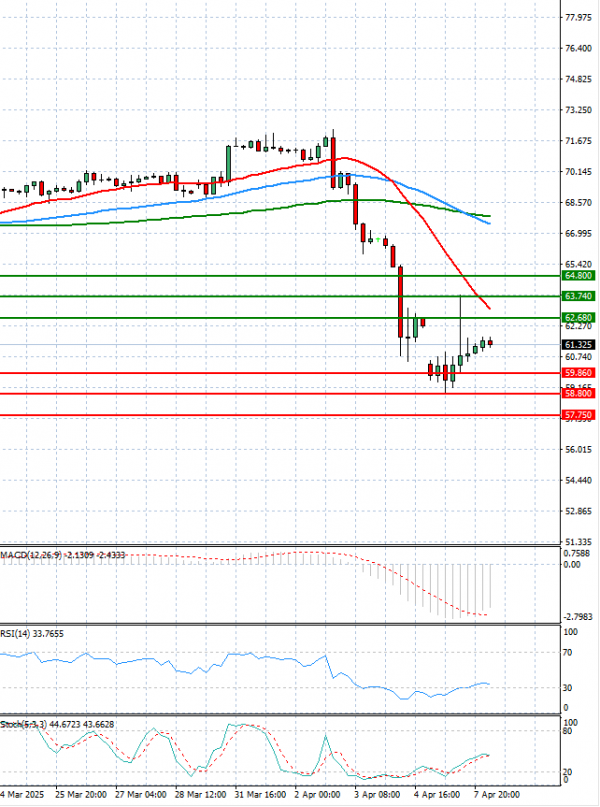600x807 pixels.
Task: Click the 4 Apr 16:00 time label
Action: tap(437, 795)
